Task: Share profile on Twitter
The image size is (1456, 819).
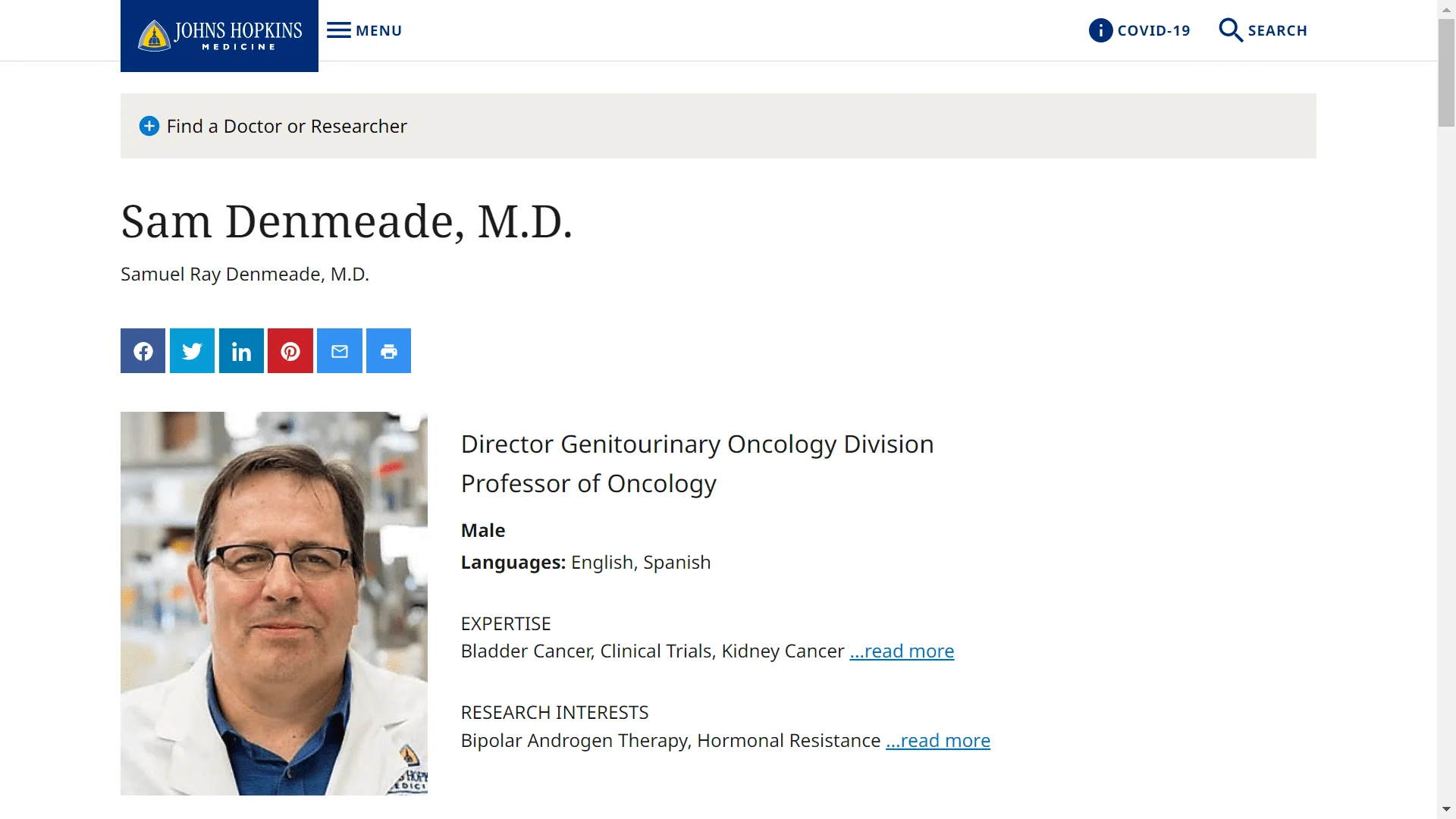Action: (192, 350)
